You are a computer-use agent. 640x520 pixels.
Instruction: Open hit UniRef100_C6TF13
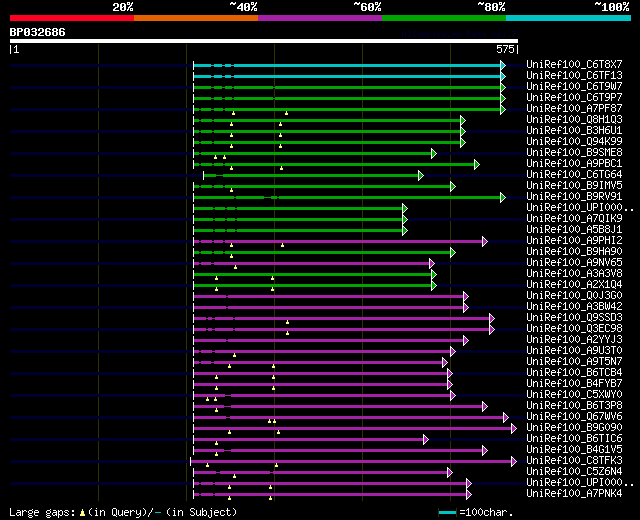point(574,76)
